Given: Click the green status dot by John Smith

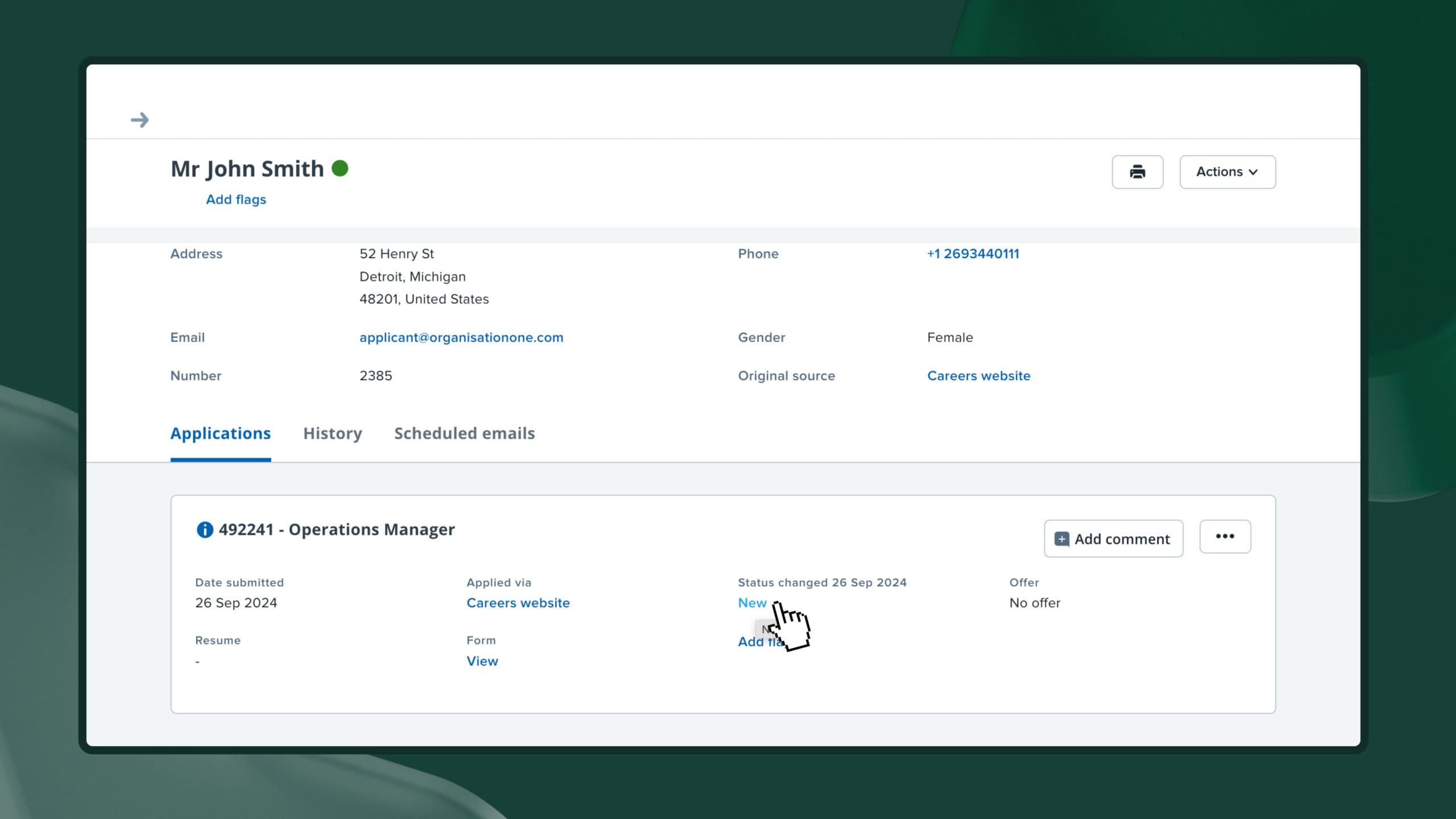Looking at the screenshot, I should point(340,168).
